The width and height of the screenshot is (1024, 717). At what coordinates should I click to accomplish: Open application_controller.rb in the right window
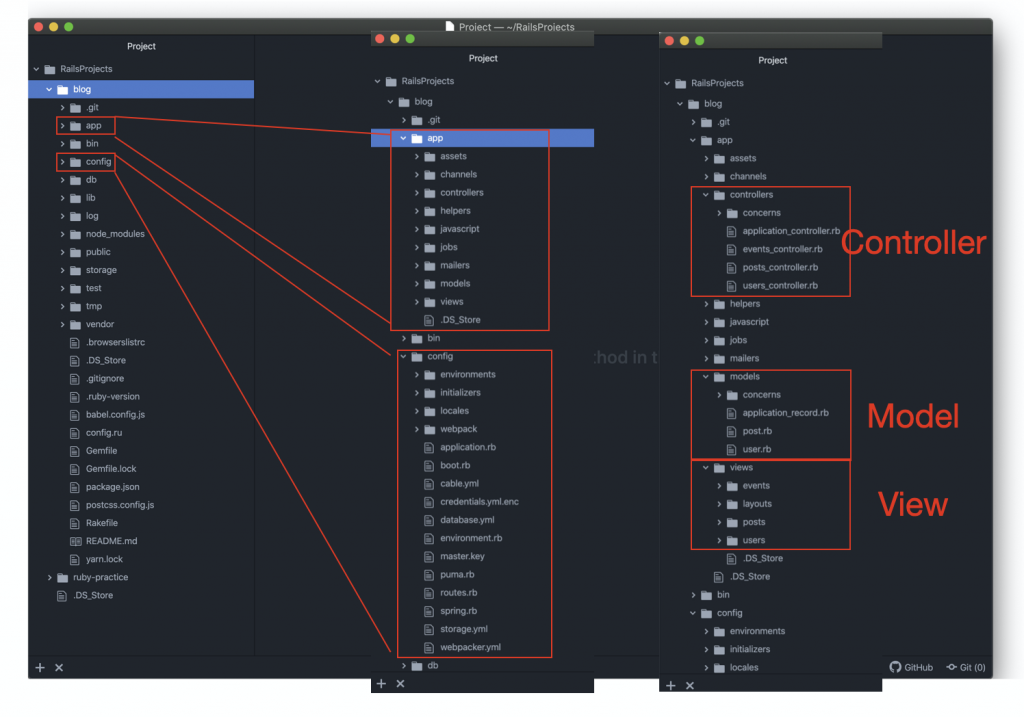[791, 231]
